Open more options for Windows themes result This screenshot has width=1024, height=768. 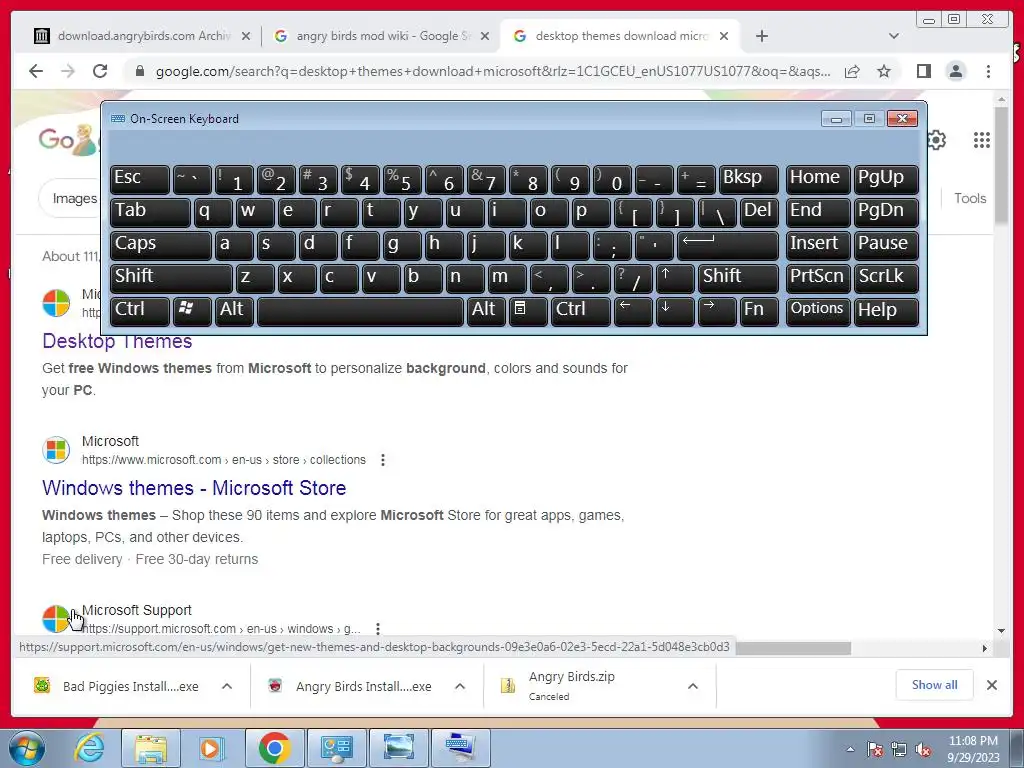(383, 460)
